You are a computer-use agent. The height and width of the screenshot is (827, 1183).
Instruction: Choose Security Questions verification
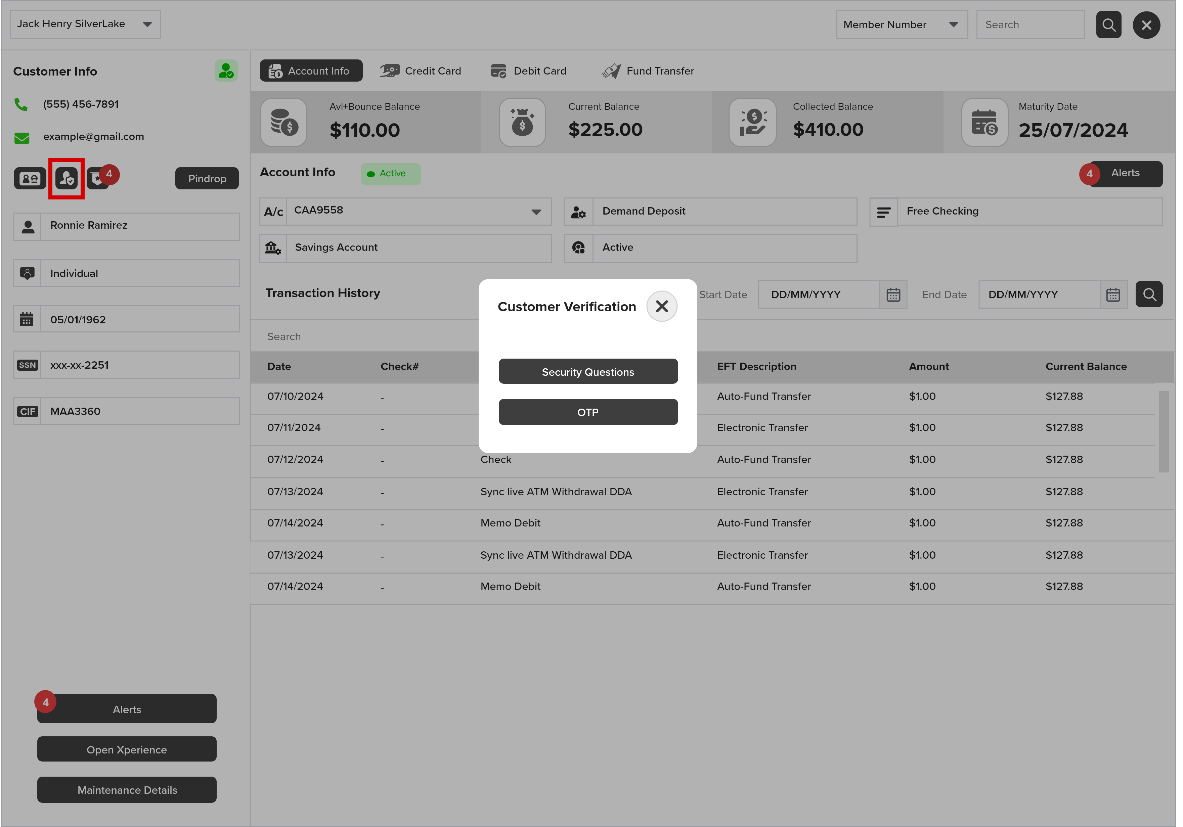pyautogui.click(x=588, y=372)
